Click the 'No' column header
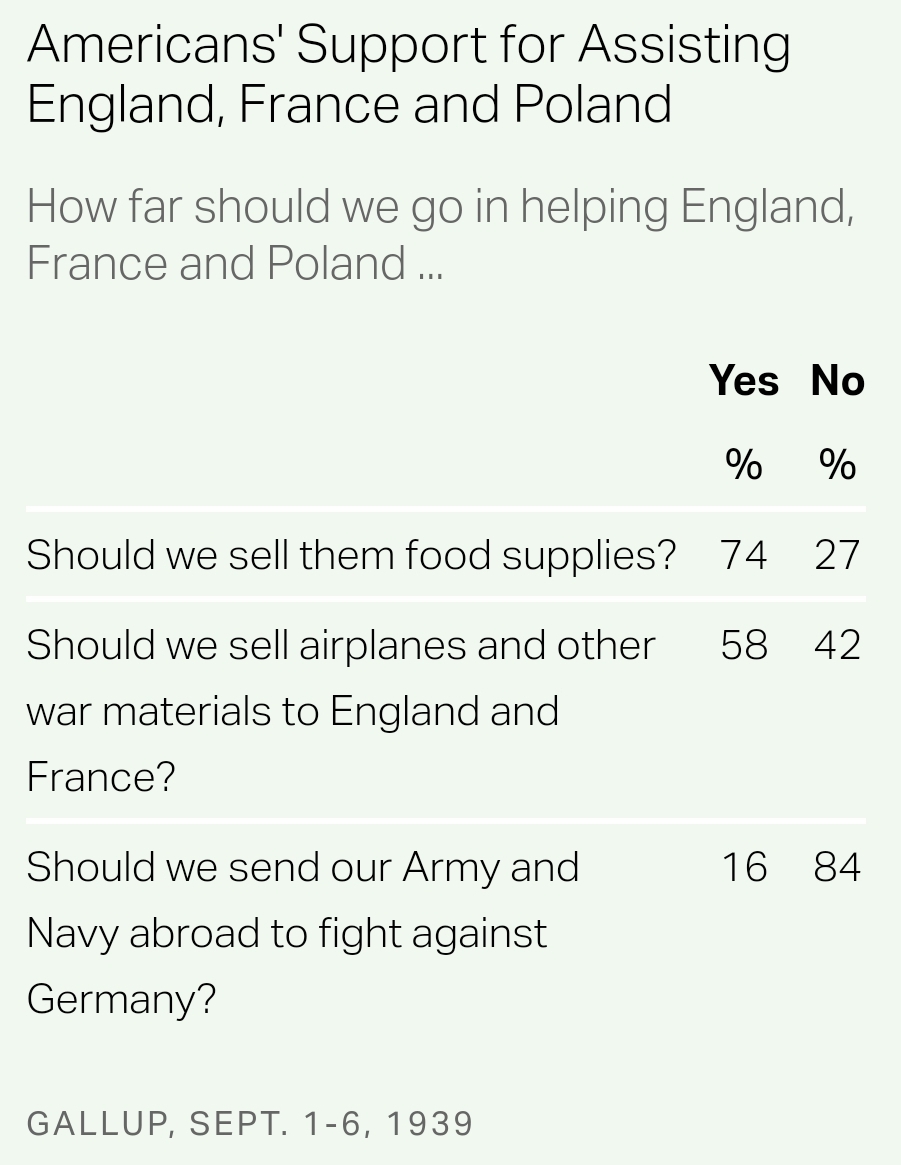 [837, 381]
